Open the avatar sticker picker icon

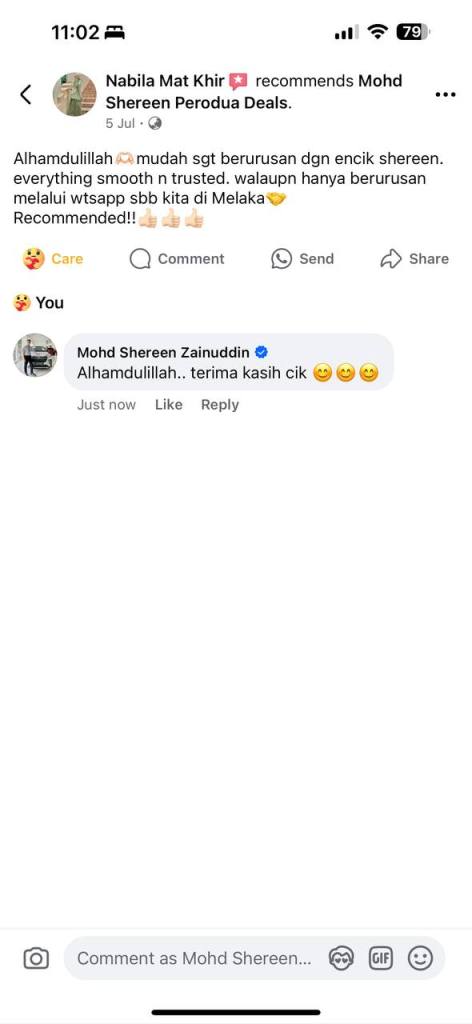(x=341, y=958)
